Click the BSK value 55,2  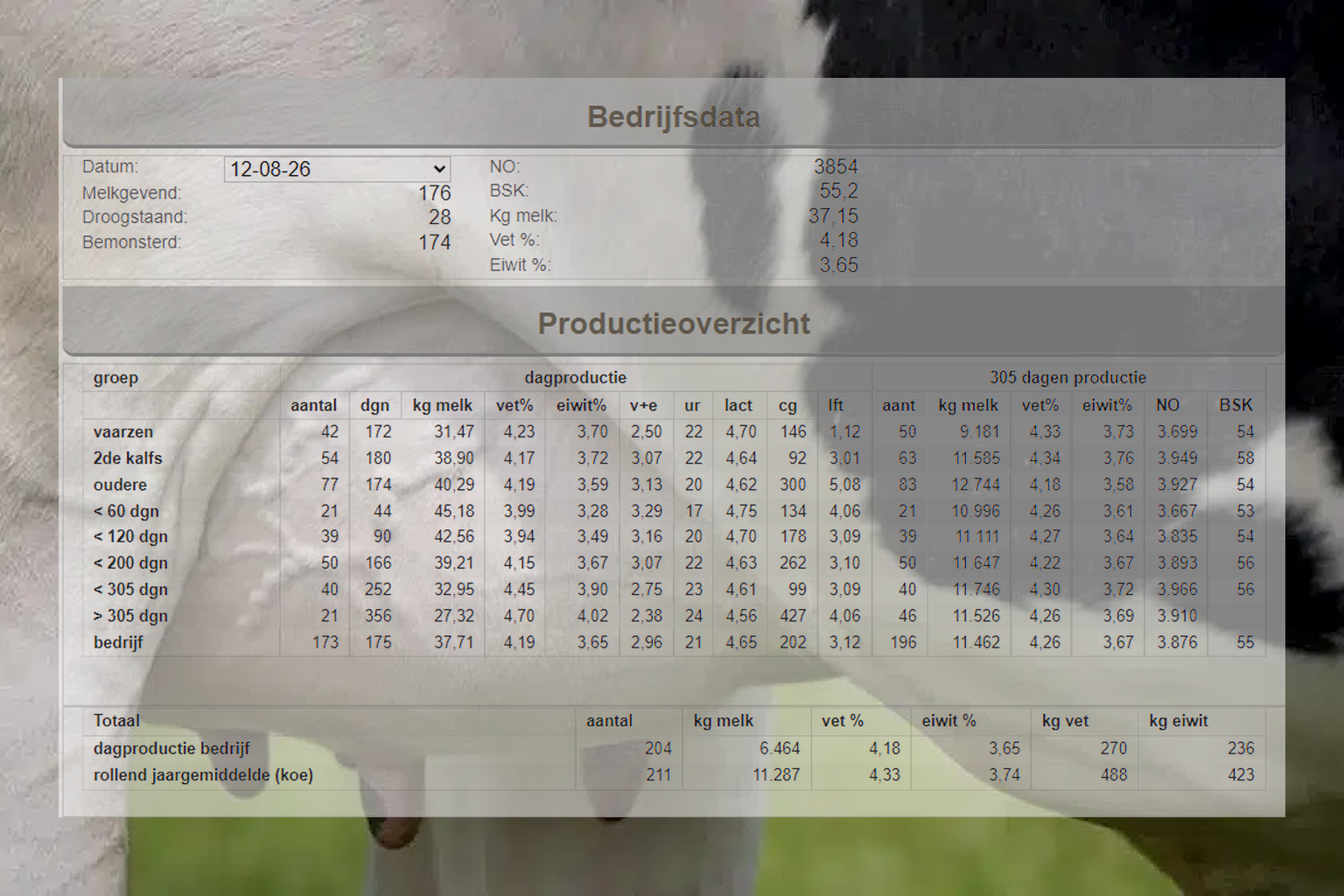pos(838,191)
